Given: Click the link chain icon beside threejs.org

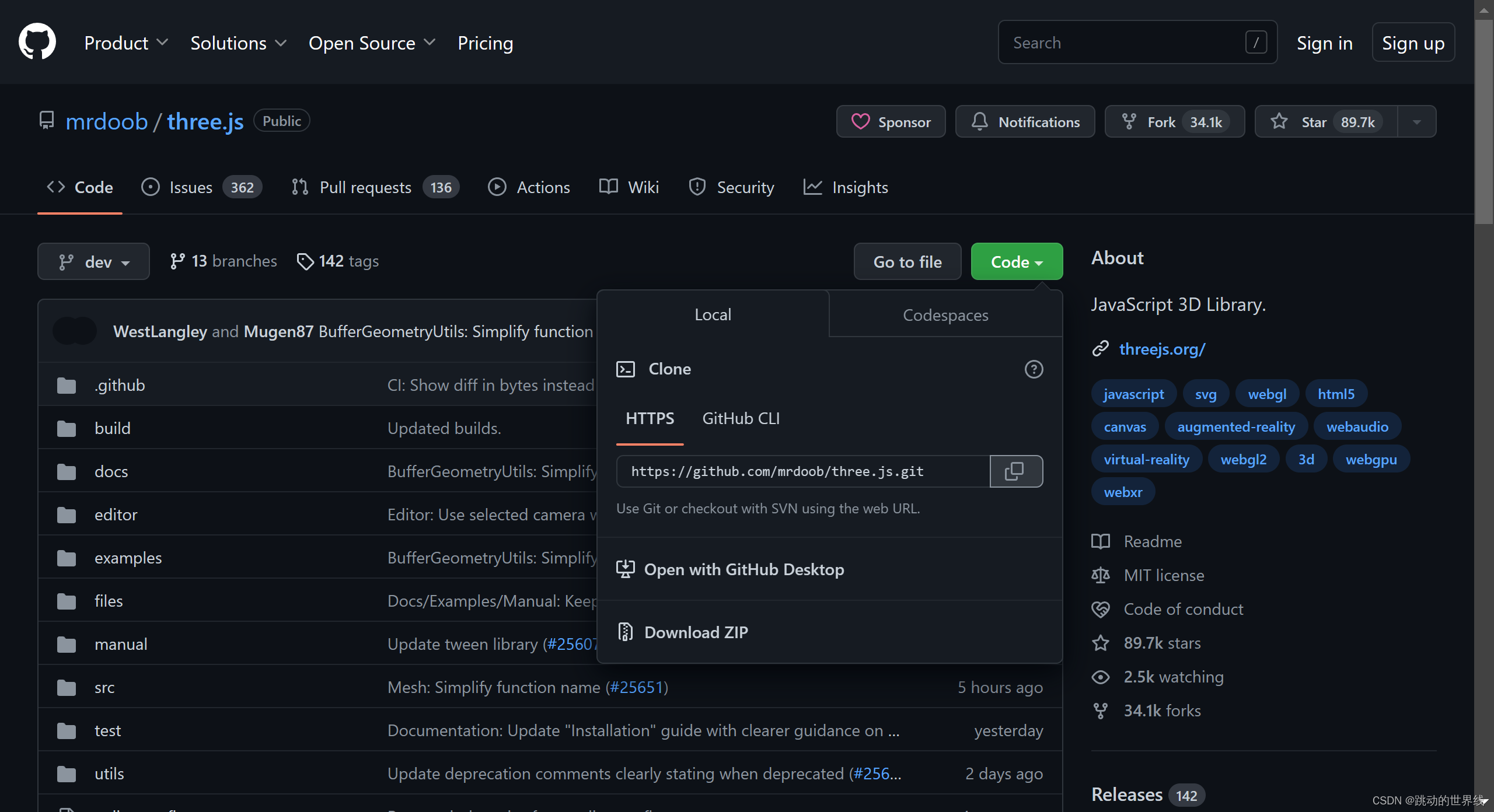Looking at the screenshot, I should [1100, 349].
